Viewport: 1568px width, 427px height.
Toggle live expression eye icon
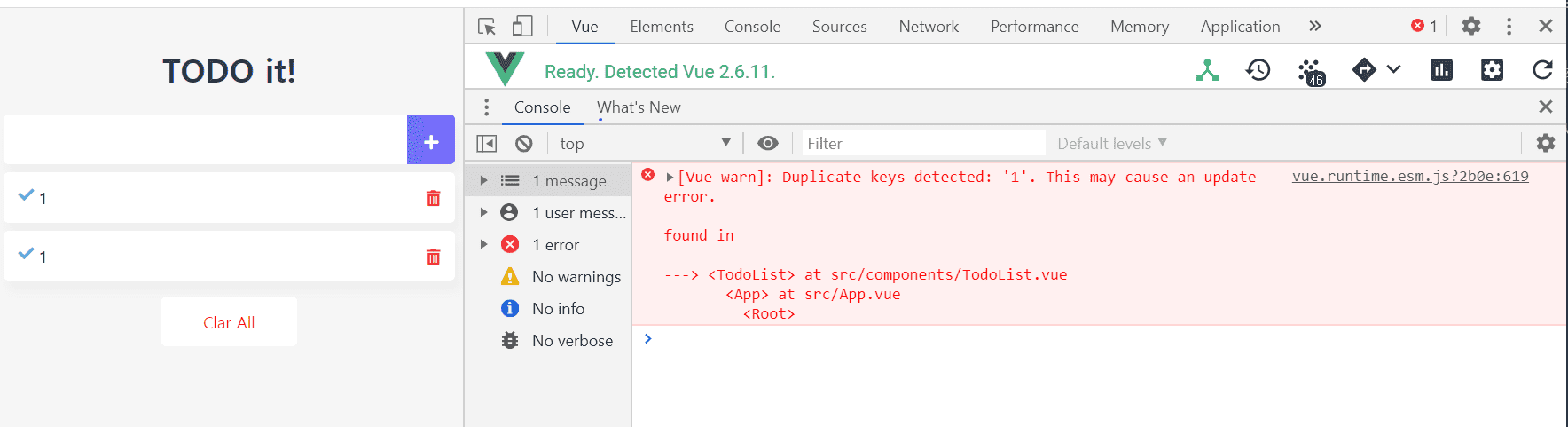pos(768,143)
